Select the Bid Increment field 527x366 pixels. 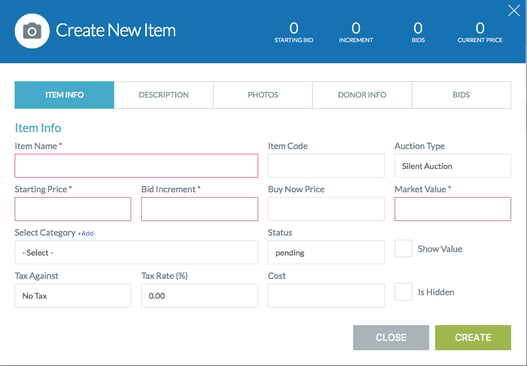coord(200,209)
